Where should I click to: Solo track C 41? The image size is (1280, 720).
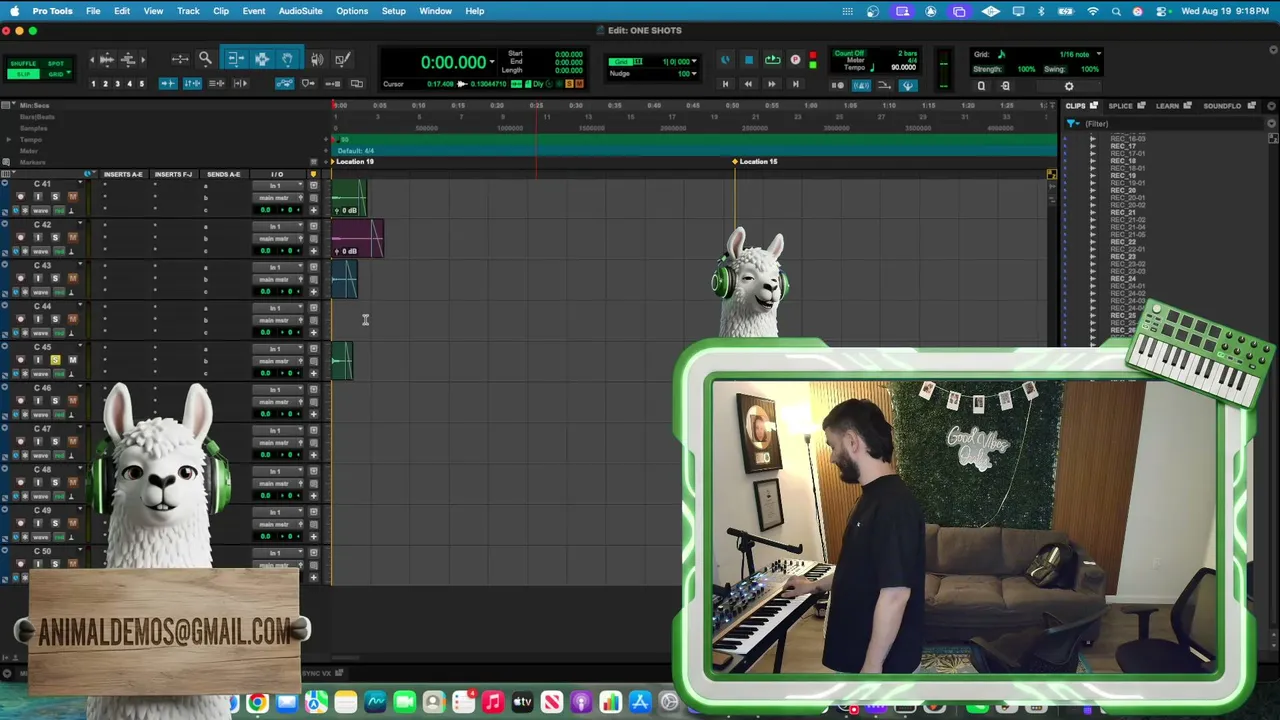tap(55, 197)
